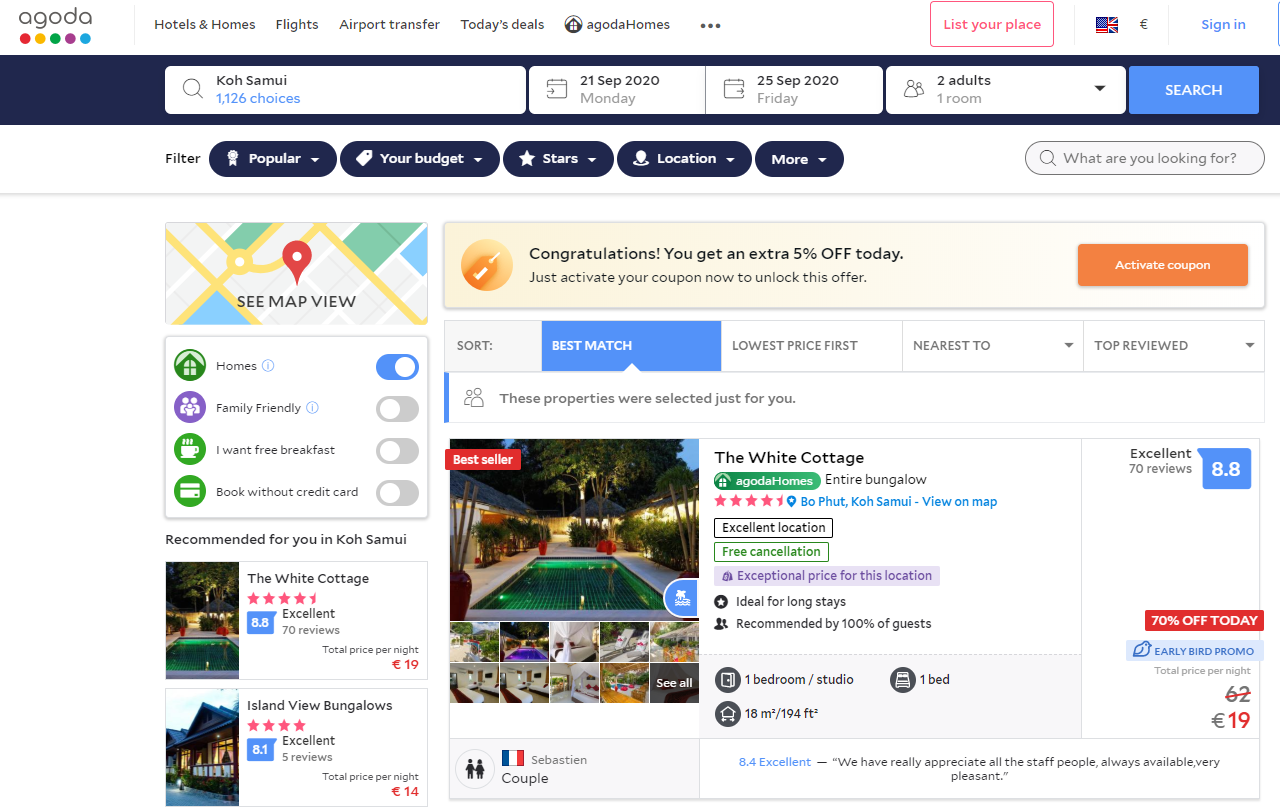
Task: Click the swimming pool badge on White Cottage photo
Action: pos(682,598)
